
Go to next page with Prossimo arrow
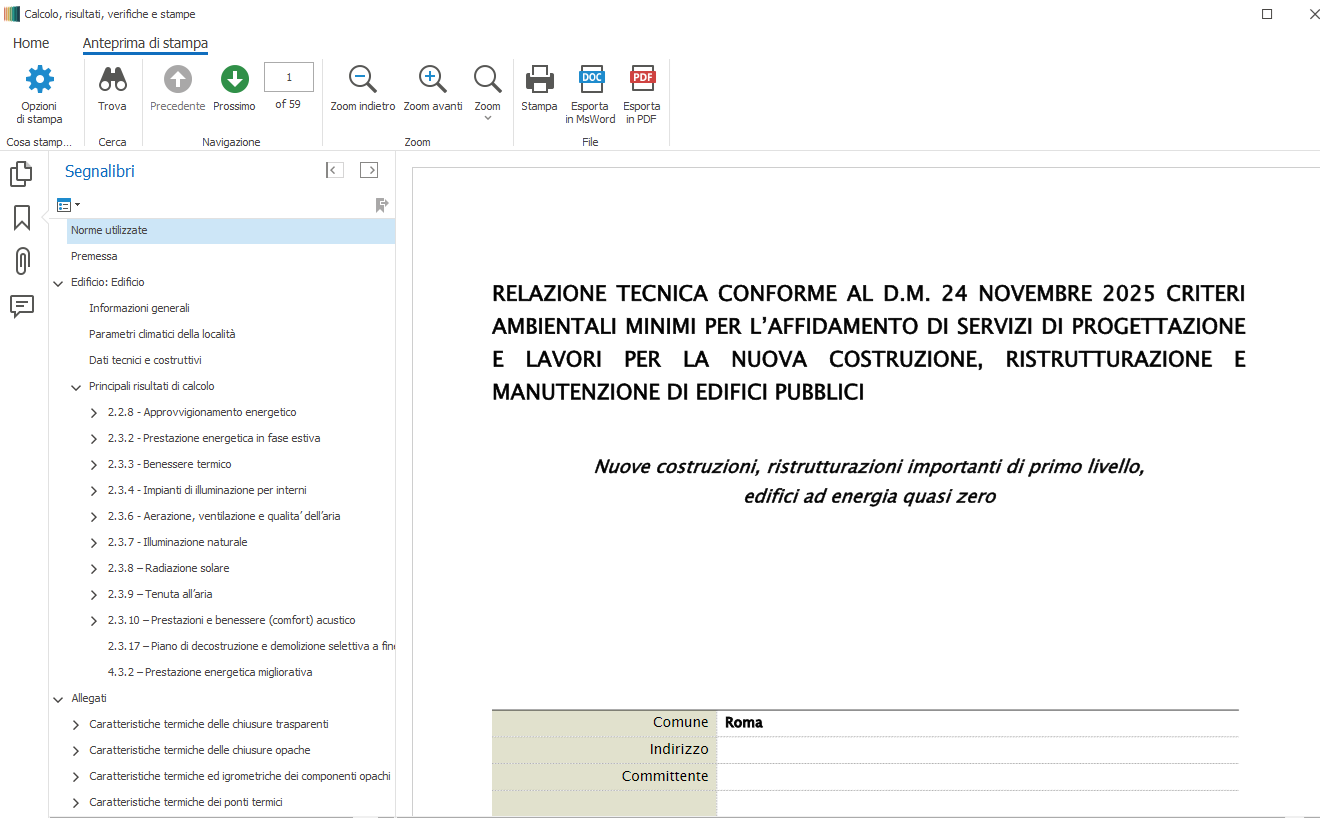tap(234, 80)
